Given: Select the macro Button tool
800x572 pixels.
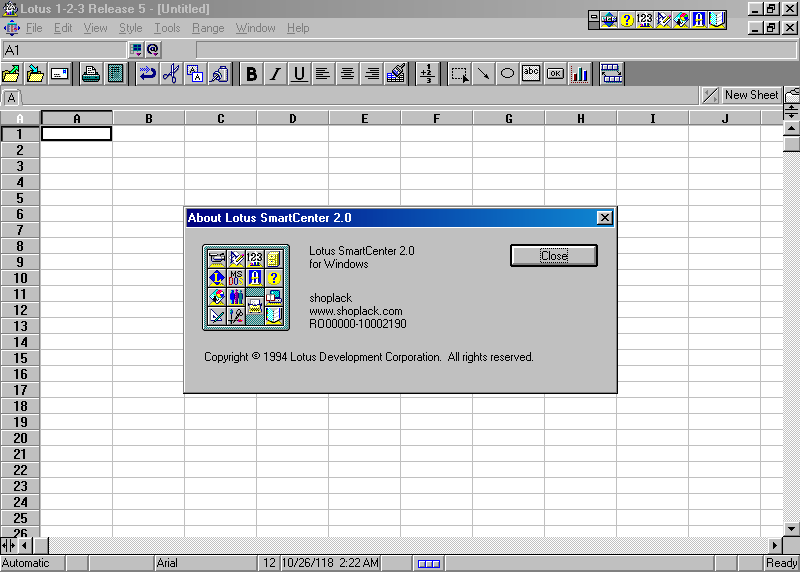Looking at the screenshot, I should click(555, 74).
